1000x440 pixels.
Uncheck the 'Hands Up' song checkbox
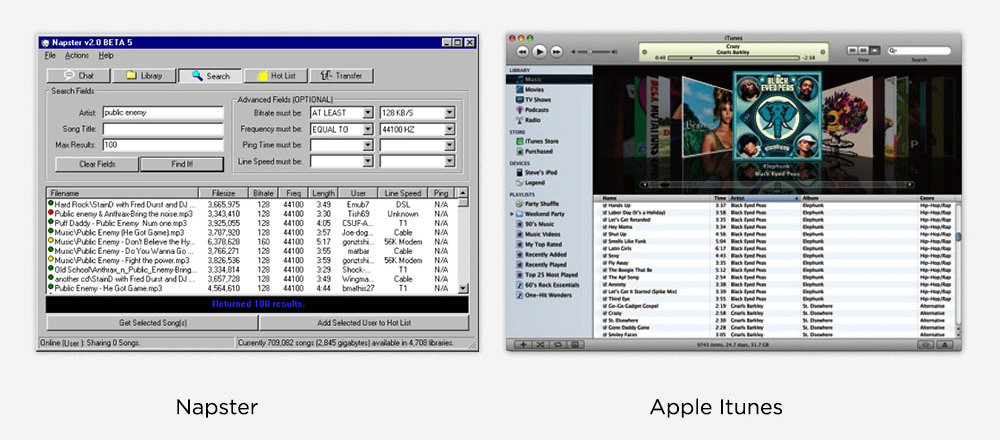[x=604, y=206]
